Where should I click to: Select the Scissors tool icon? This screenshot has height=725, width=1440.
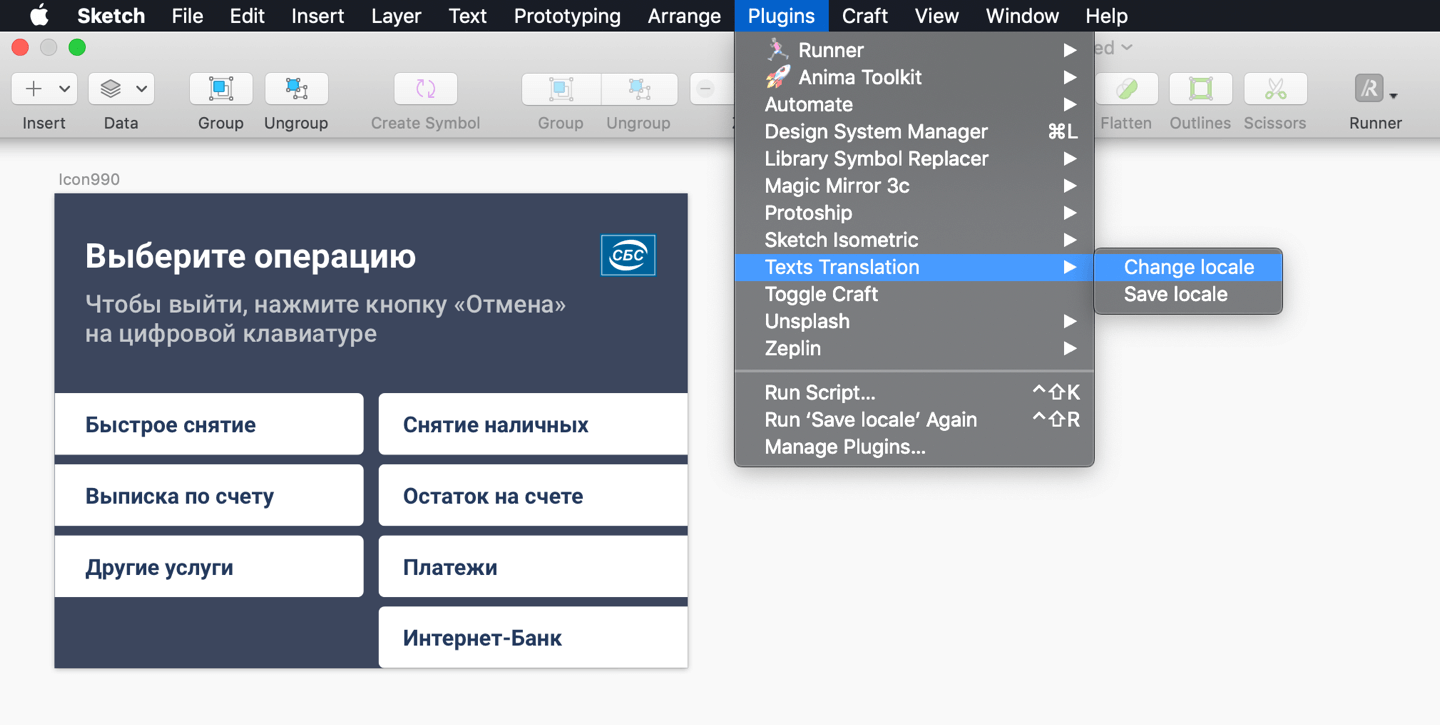[x=1274, y=89]
